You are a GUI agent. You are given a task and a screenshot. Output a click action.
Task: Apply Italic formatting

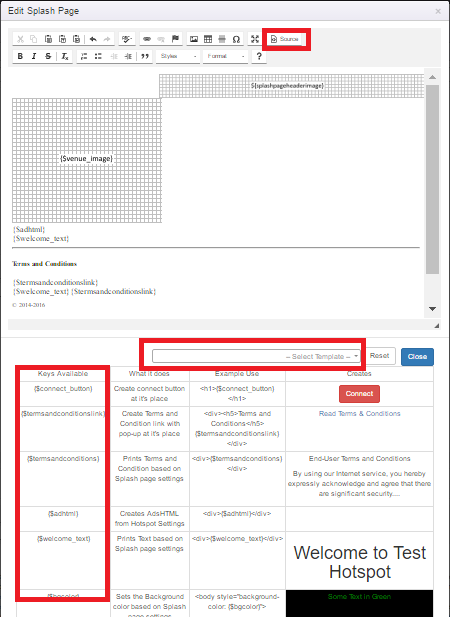click(34, 56)
